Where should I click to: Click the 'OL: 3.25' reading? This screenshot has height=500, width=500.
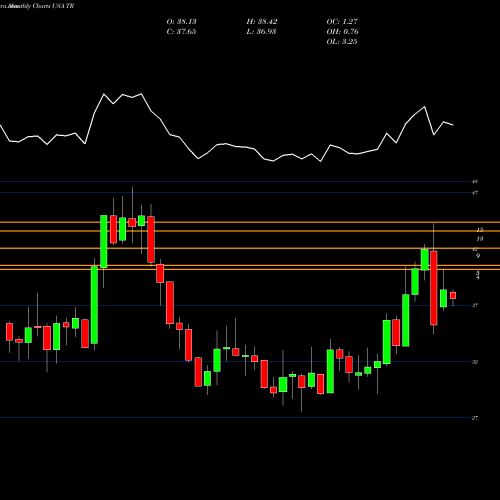click(x=342, y=42)
